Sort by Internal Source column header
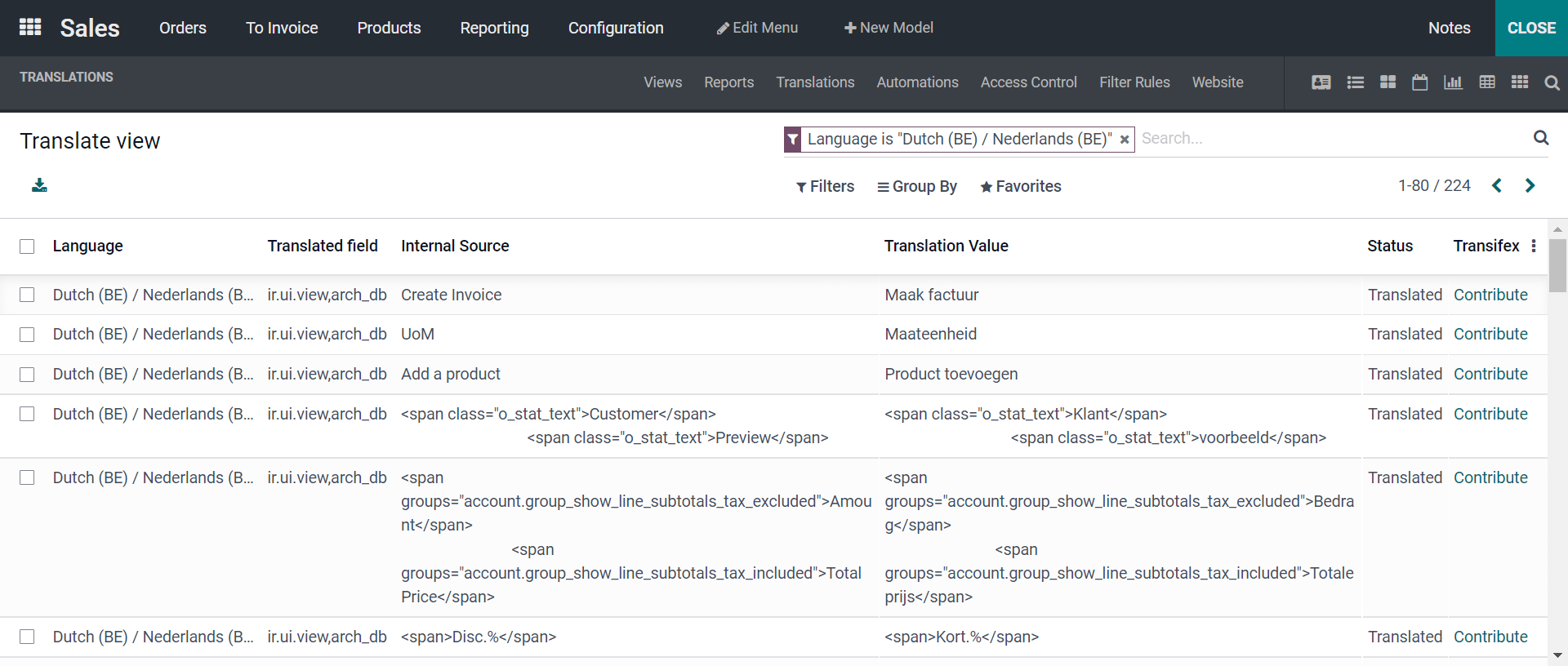This screenshot has width=1568, height=666. (x=455, y=246)
